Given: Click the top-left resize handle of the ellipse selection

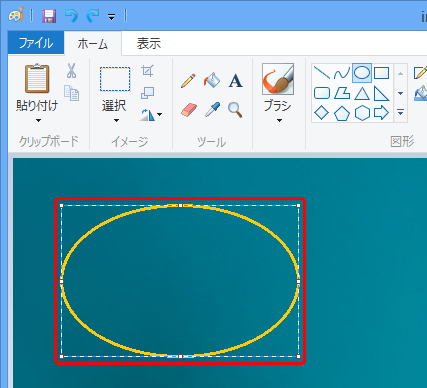Looking at the screenshot, I should (61, 206).
